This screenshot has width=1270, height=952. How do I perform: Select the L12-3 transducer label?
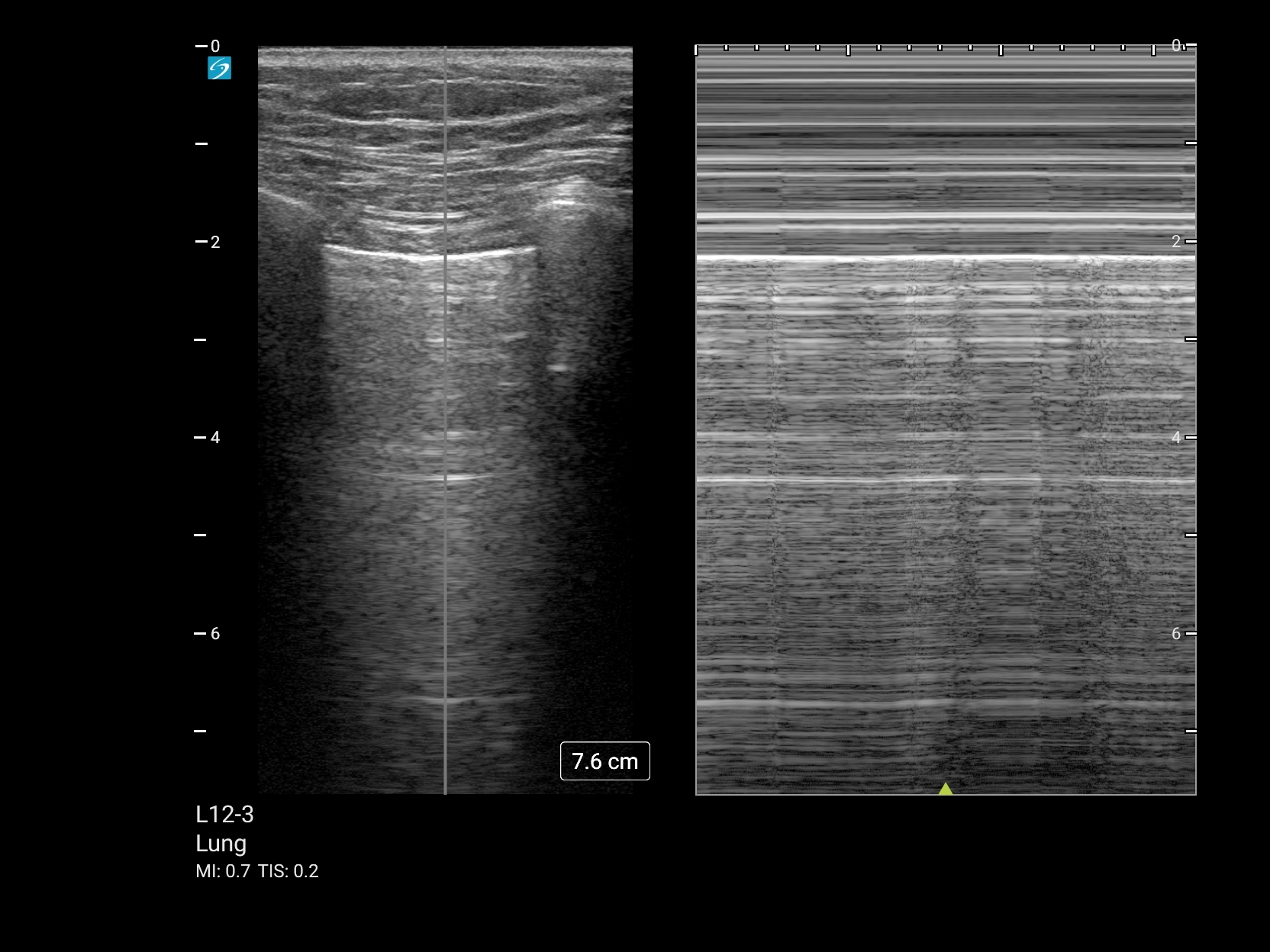point(224,815)
